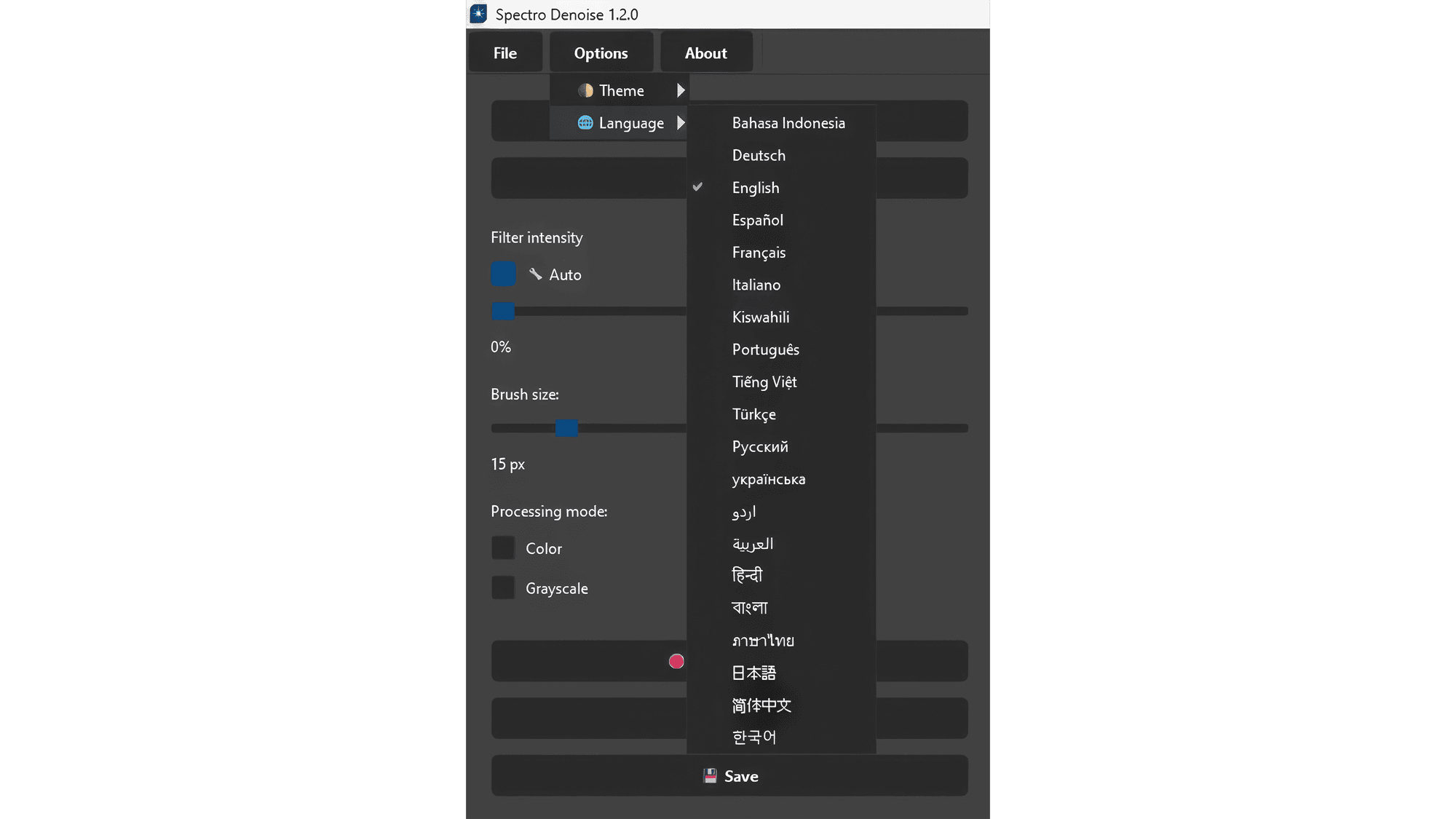
Task: Click the Brush size slider handle
Action: 566,428
